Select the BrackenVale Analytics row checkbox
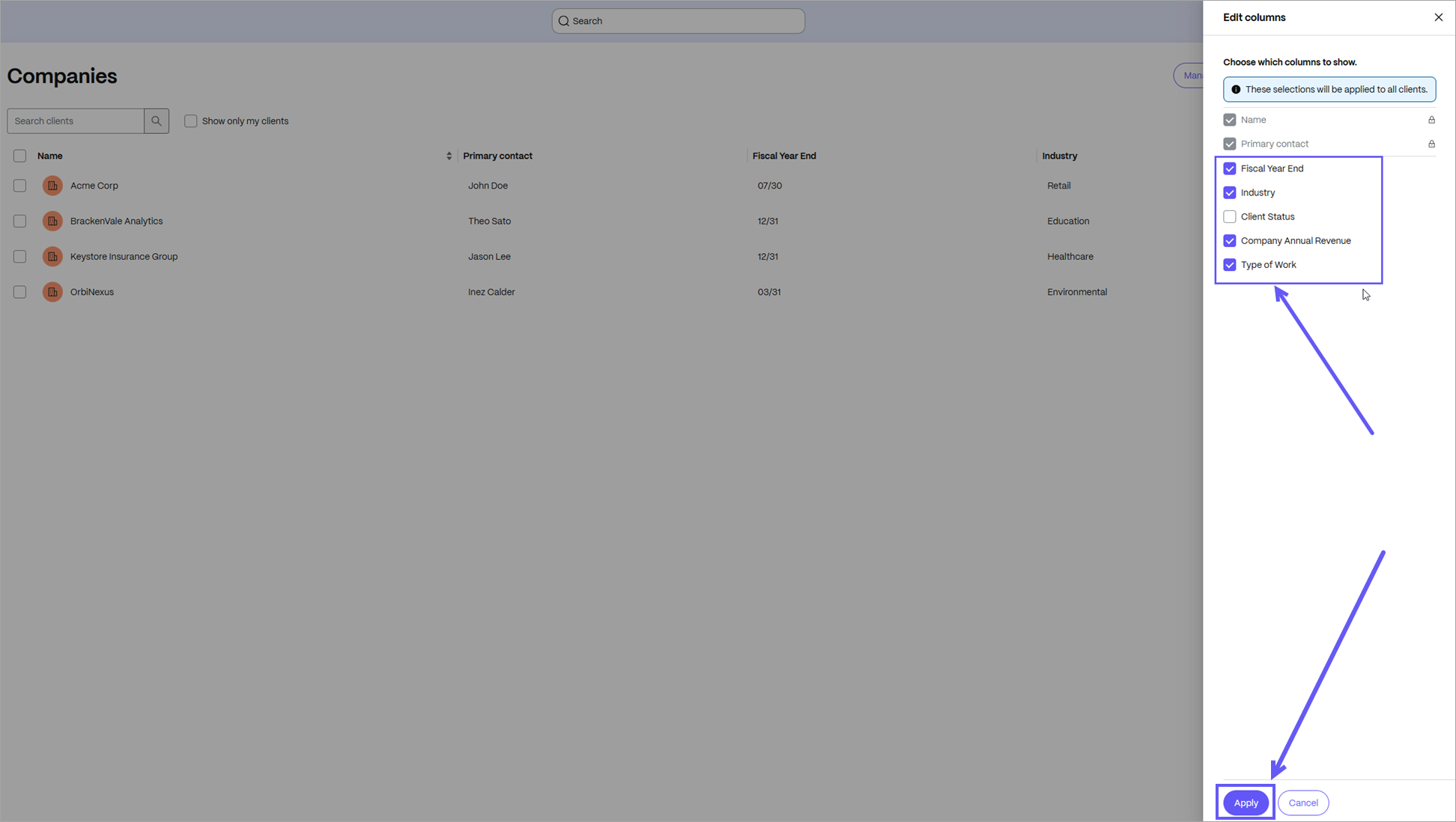Image resolution: width=1456 pixels, height=822 pixels. point(19,221)
